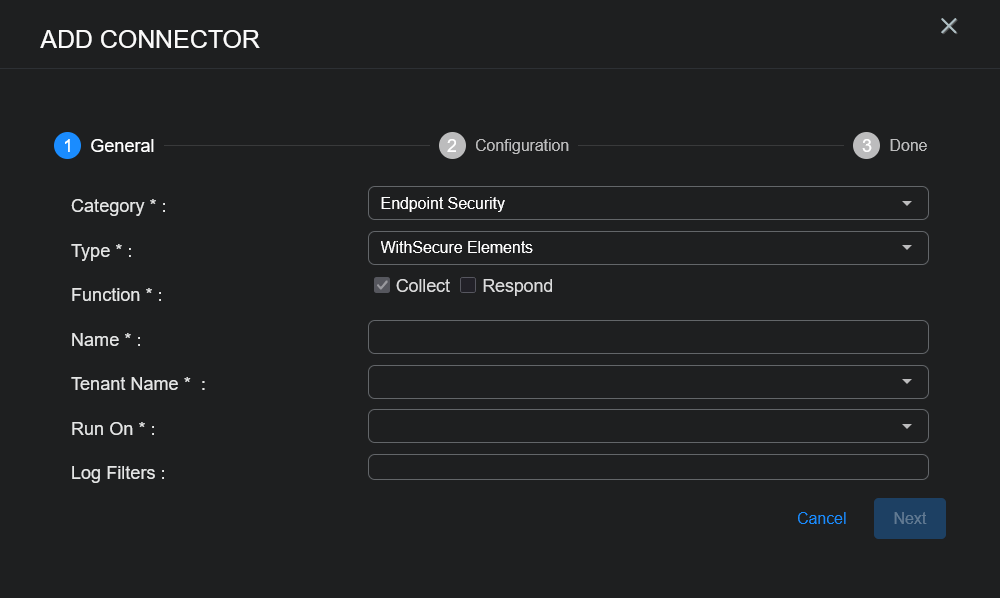Select the General step label
1000x598 pixels.
tap(122, 146)
